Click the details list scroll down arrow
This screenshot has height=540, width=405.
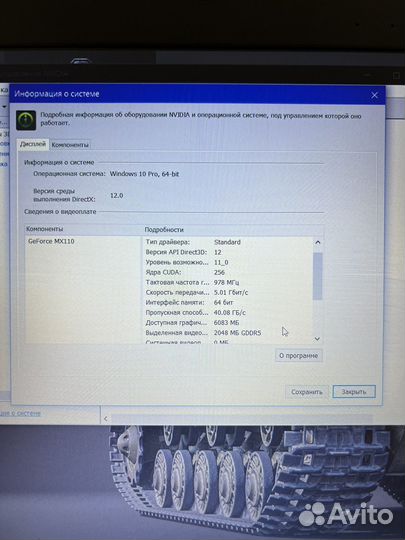[318, 339]
